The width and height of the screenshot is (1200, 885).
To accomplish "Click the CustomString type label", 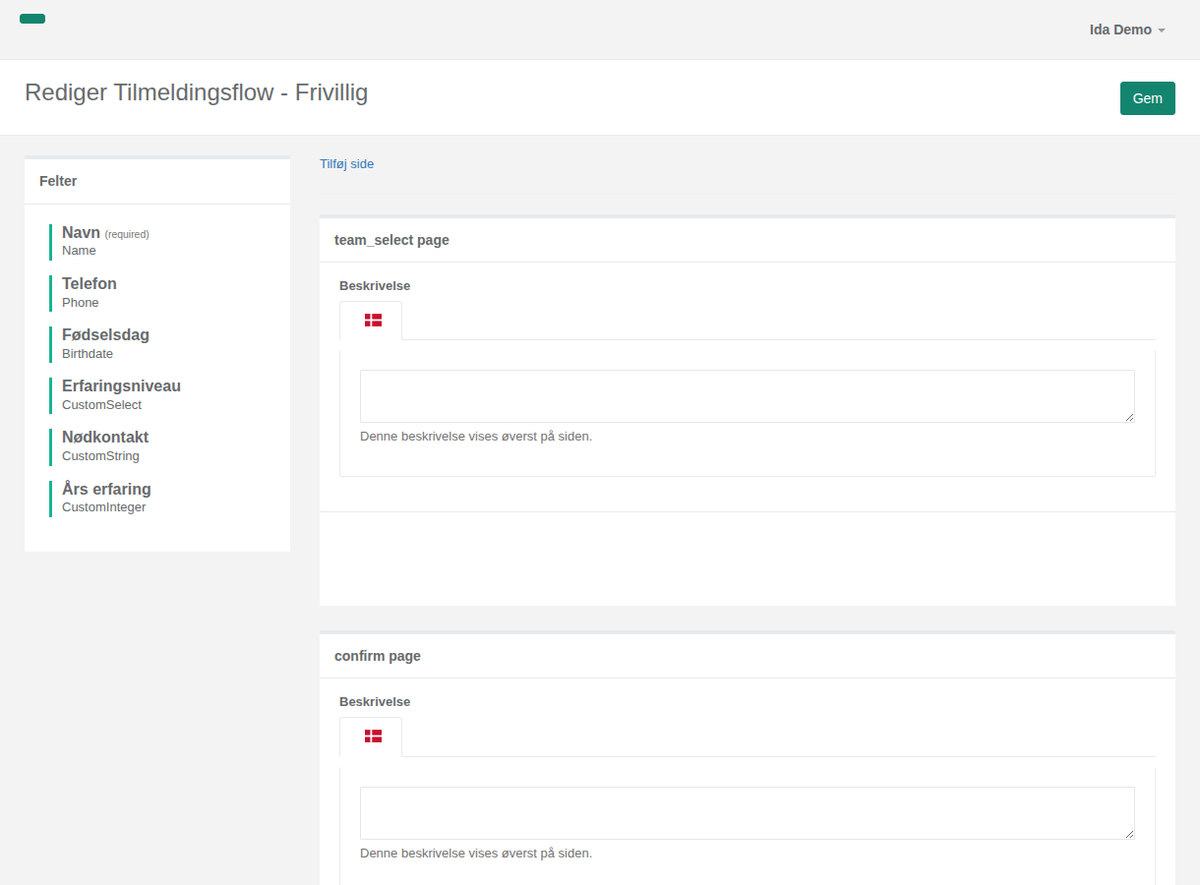I will tap(101, 456).
